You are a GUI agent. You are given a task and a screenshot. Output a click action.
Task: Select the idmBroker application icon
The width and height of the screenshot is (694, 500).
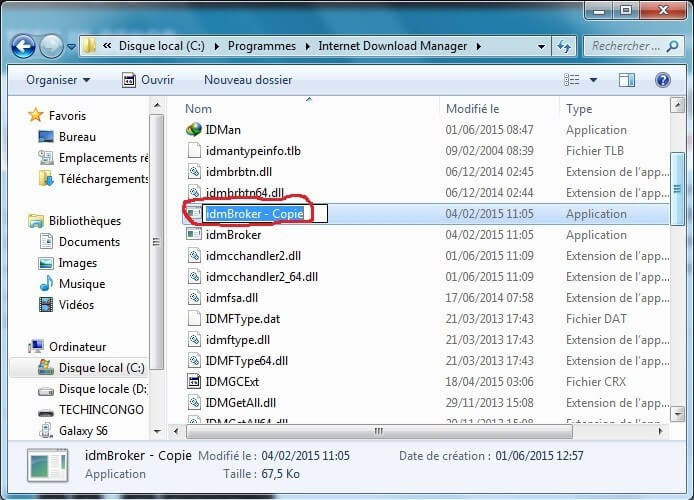click(x=194, y=235)
